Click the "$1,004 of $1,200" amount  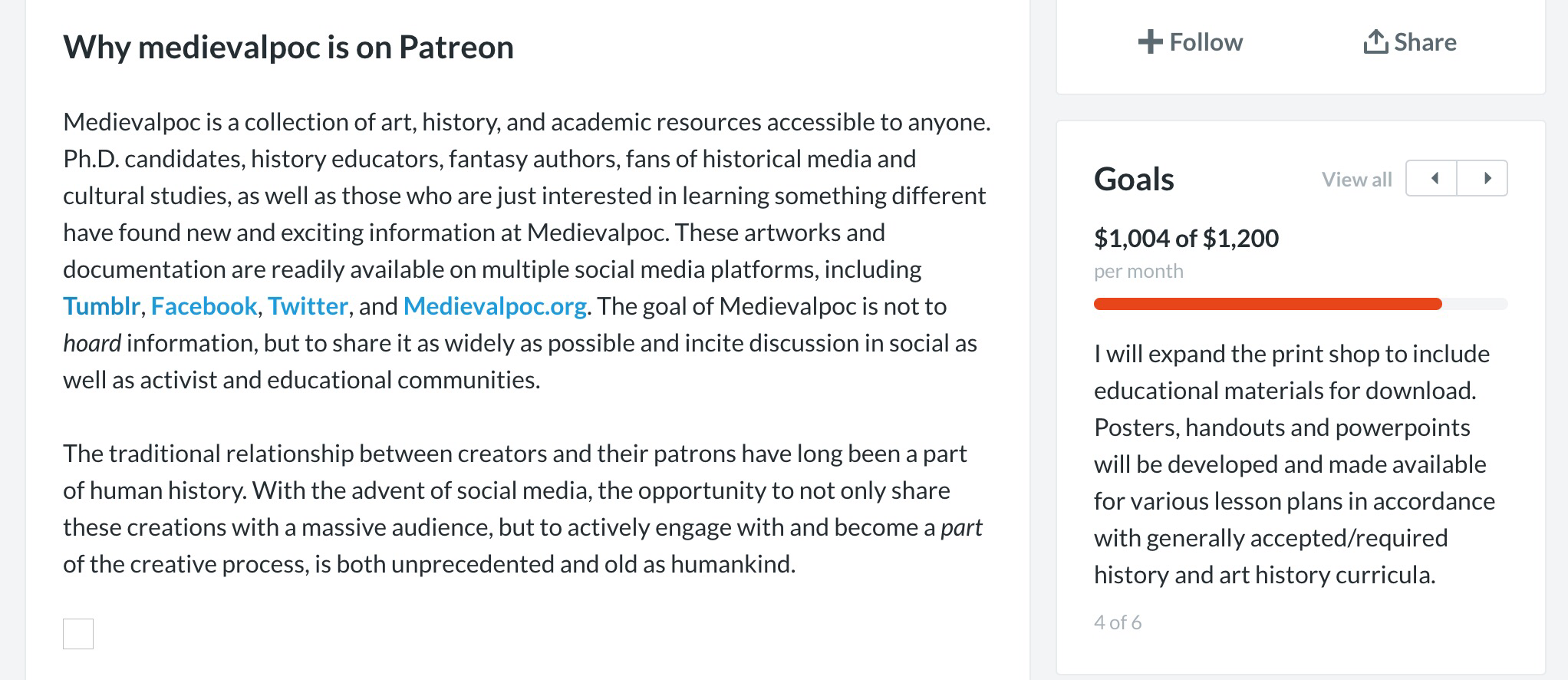pos(1186,239)
